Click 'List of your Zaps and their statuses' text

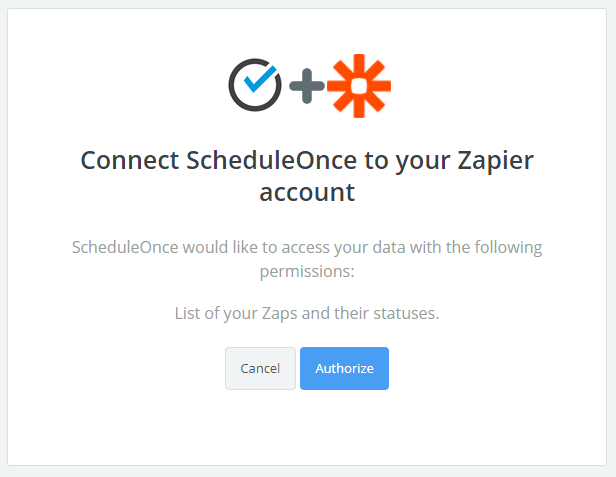coord(307,313)
